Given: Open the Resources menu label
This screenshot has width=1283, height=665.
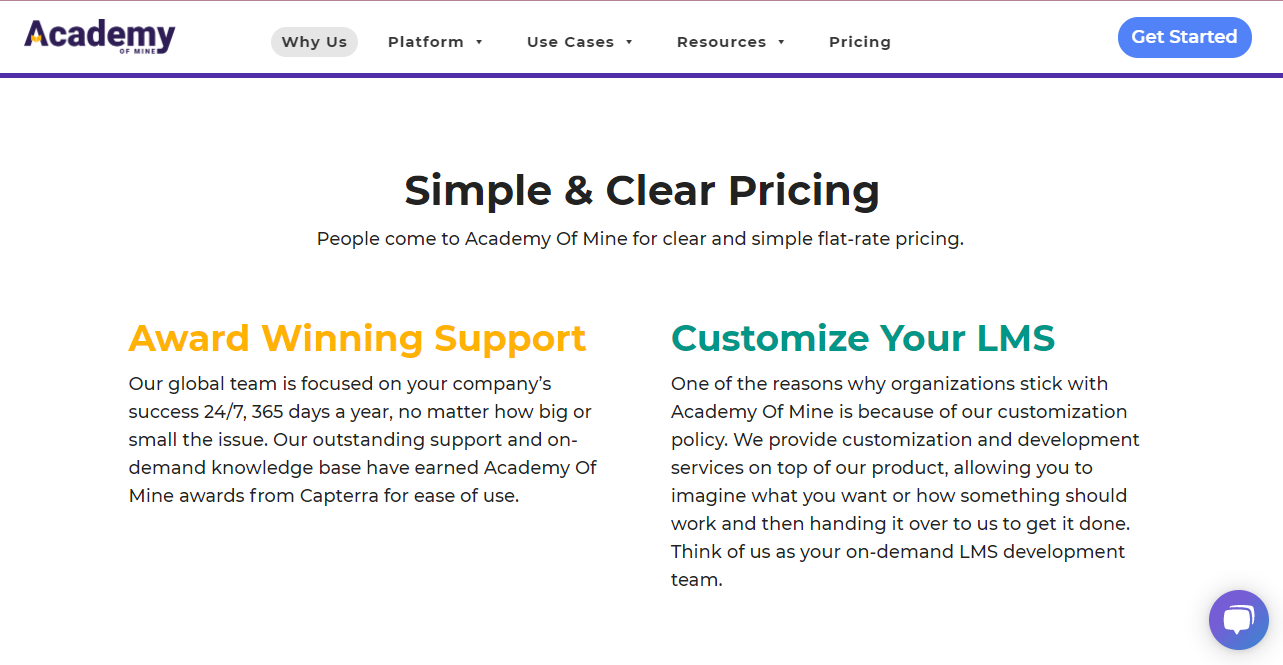Looking at the screenshot, I should pyautogui.click(x=722, y=42).
